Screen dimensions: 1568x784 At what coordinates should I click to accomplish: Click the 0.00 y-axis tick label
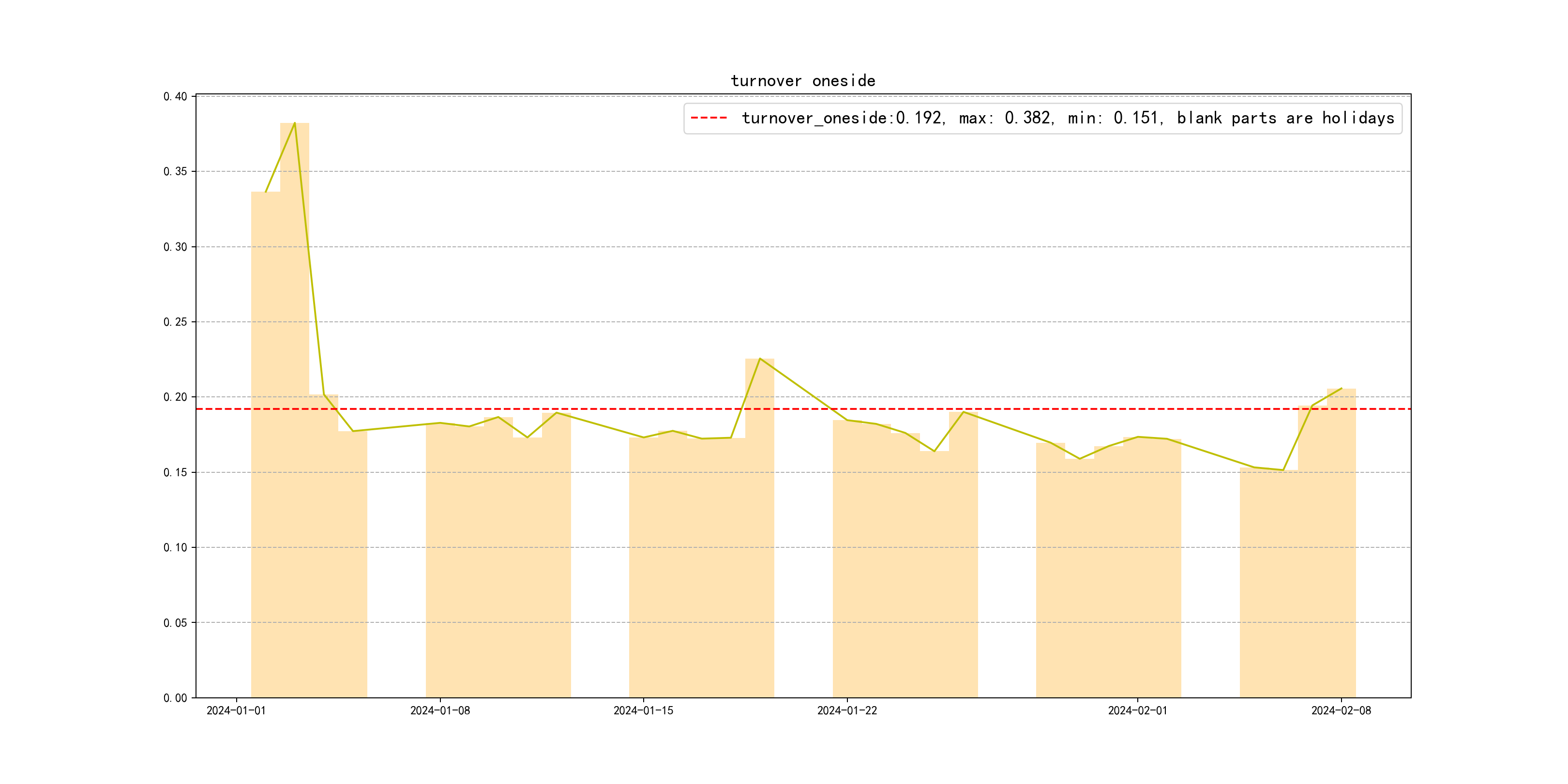[175, 697]
